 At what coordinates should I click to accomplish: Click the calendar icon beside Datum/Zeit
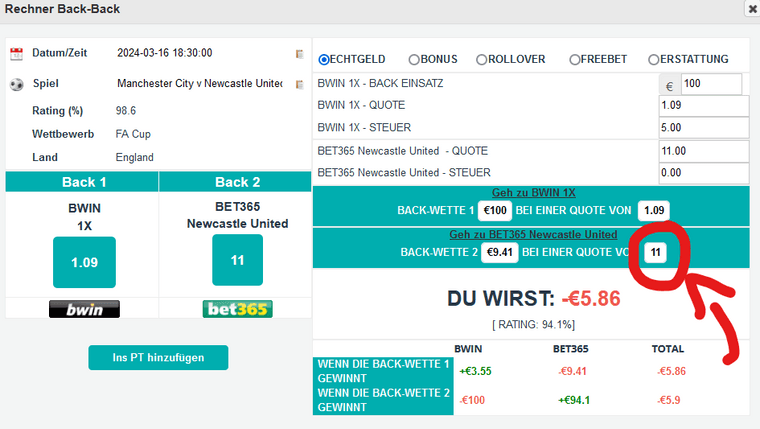click(x=16, y=53)
